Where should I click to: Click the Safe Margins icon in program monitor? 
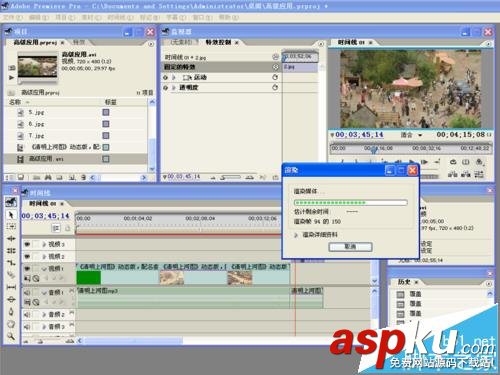(x=466, y=162)
